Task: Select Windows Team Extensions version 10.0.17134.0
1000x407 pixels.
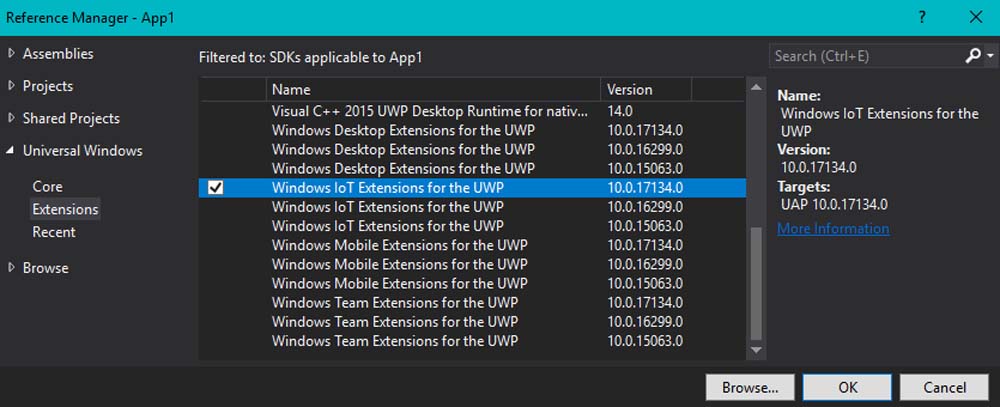Action: tap(472, 302)
